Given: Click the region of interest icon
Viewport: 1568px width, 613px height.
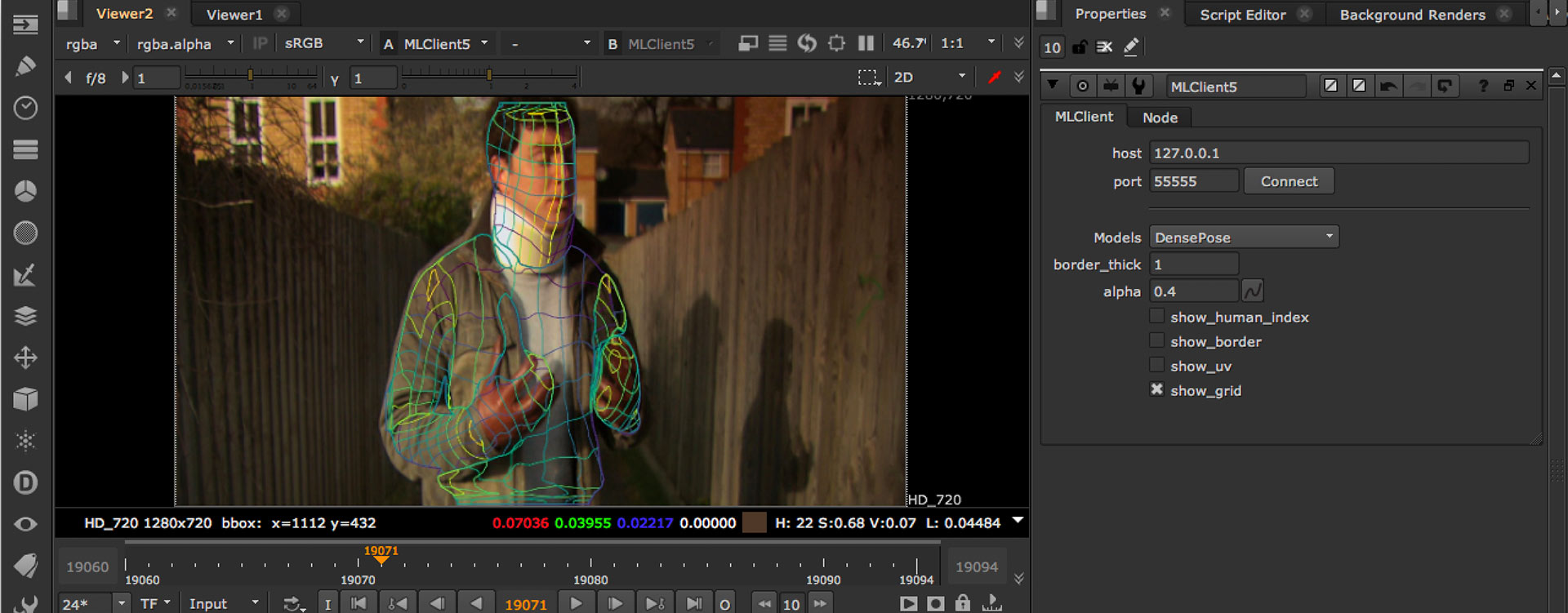Looking at the screenshot, I should 868,78.
